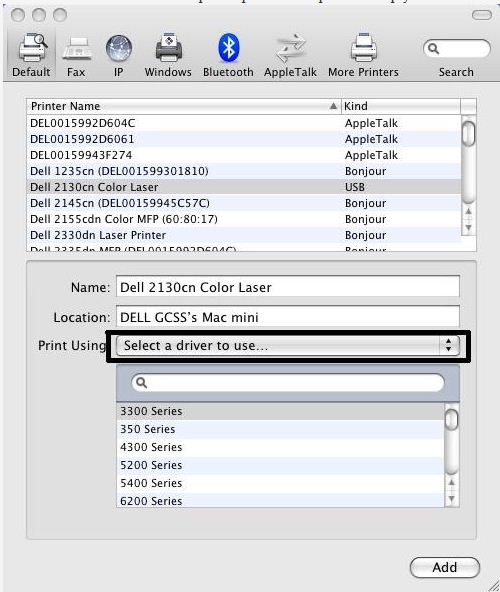Open More Printers toolbar icon
This screenshot has height=592, width=500.
coord(363,54)
